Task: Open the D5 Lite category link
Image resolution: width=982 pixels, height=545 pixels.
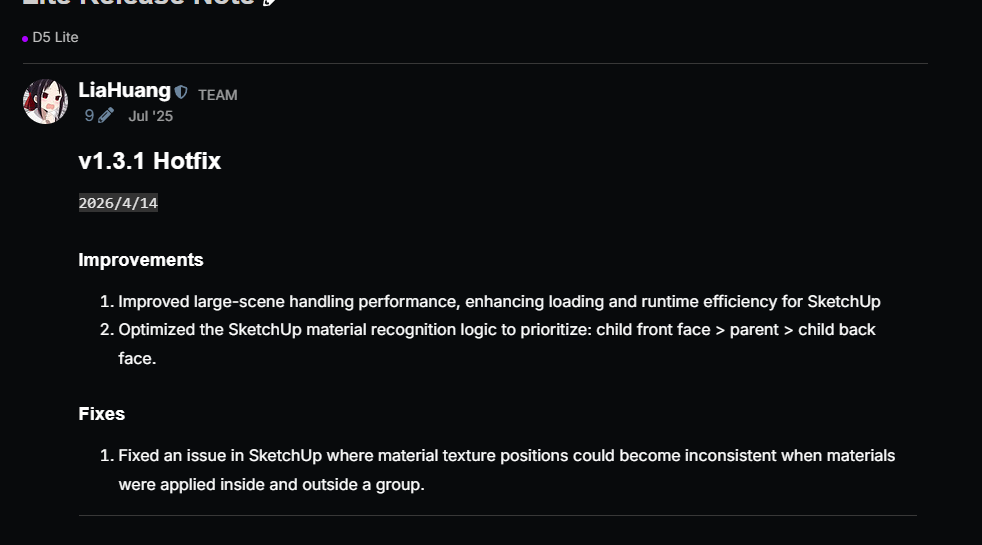Action: [55, 37]
